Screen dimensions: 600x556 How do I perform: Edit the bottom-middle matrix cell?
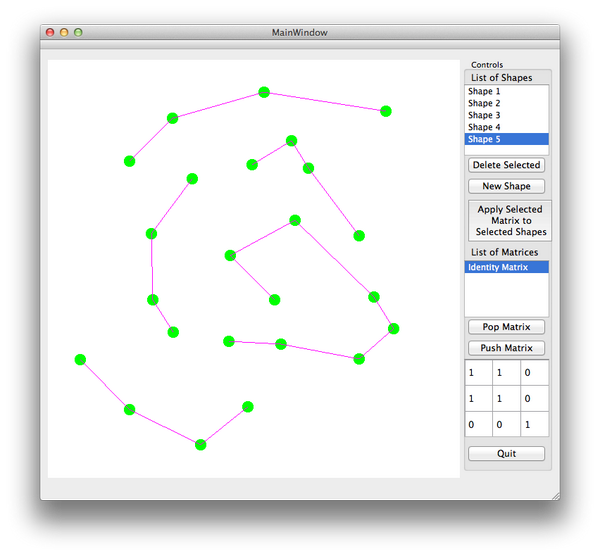507,424
